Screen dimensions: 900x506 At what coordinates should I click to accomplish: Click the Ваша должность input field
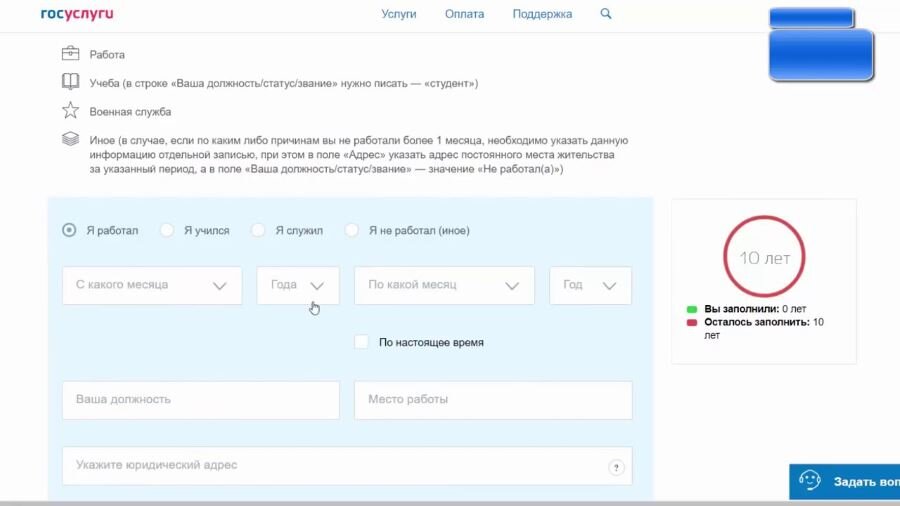pyautogui.click(x=201, y=400)
